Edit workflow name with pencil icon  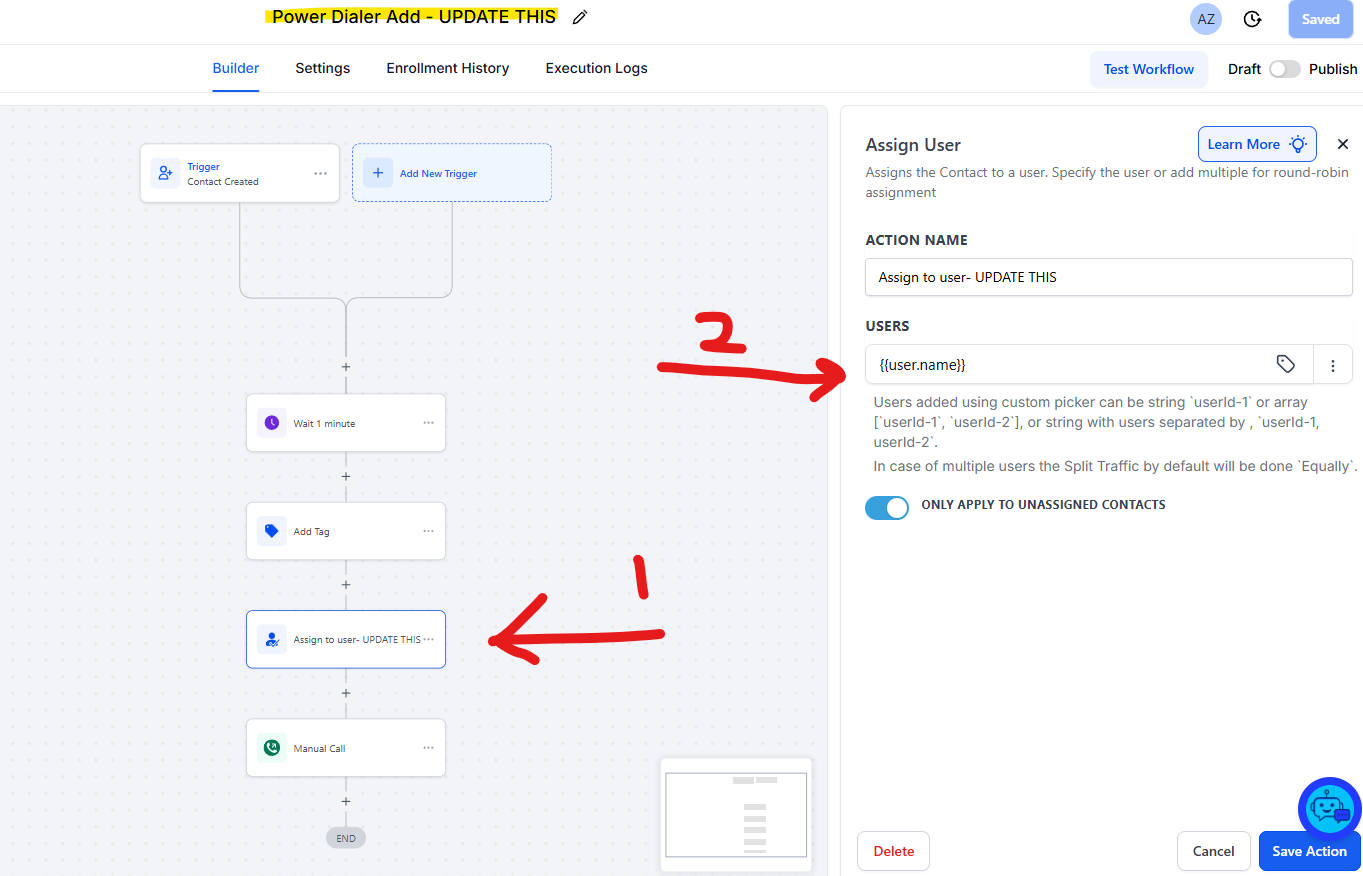[580, 17]
